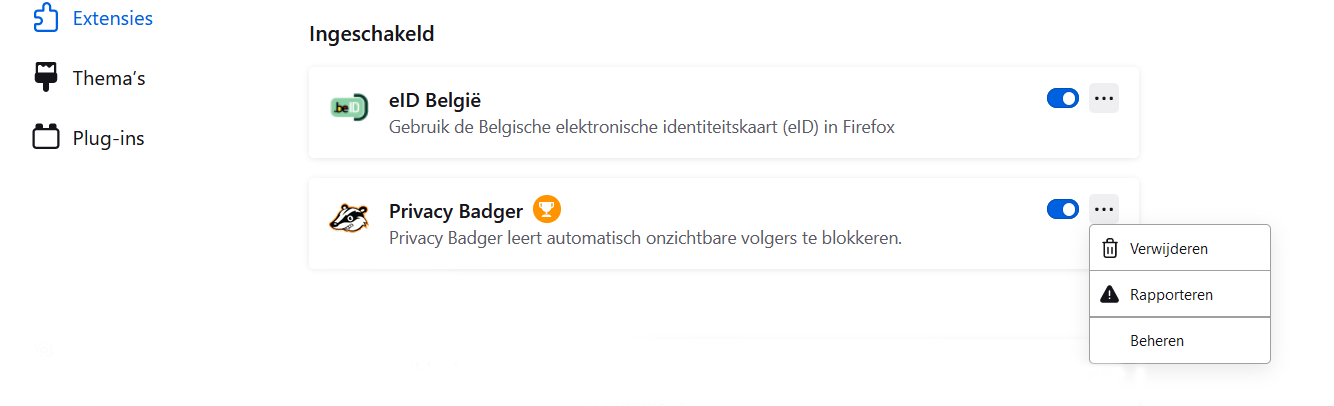Click the eID België extension logo

[x=349, y=107]
